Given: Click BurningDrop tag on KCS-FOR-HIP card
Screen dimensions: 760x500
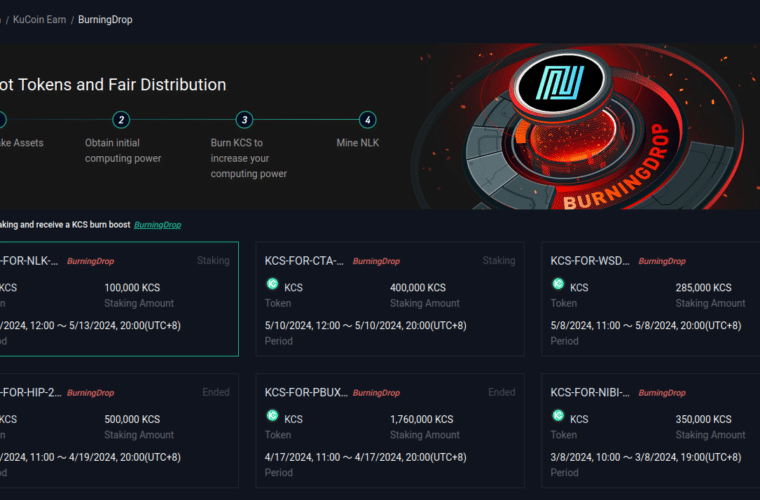Looking at the screenshot, I should point(91,393).
